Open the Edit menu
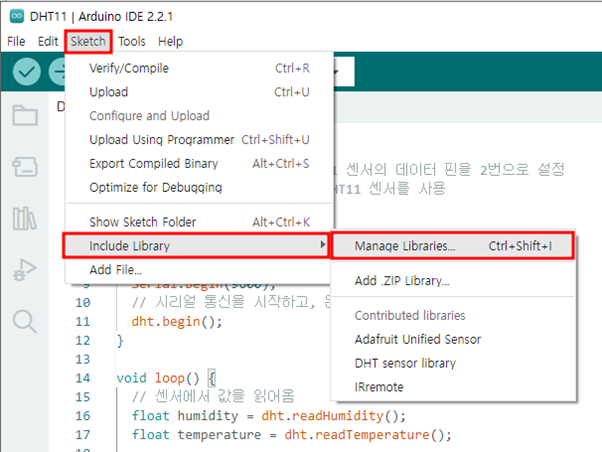The image size is (602, 452). click(x=48, y=41)
